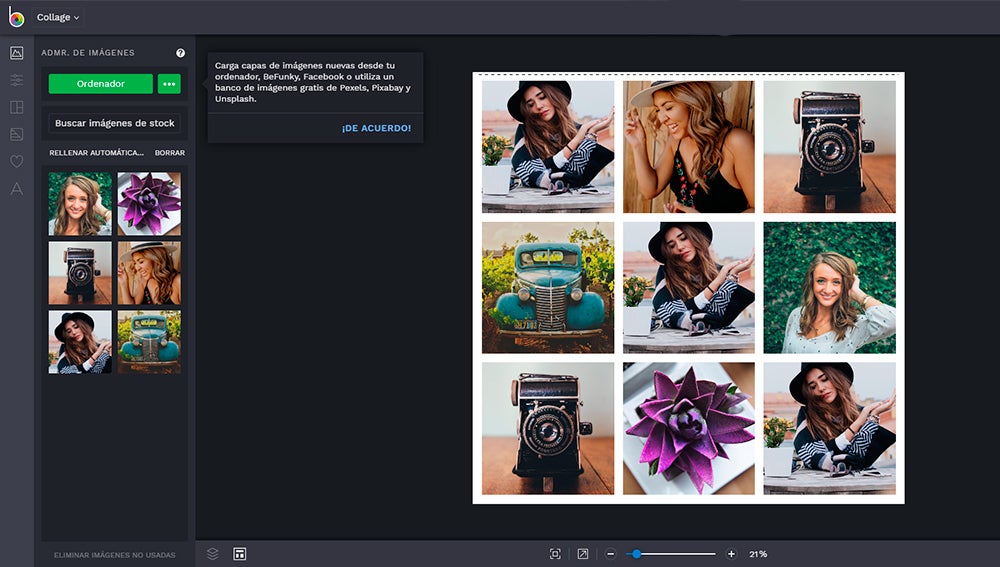Click Buscar imágenes de stock button

point(115,123)
